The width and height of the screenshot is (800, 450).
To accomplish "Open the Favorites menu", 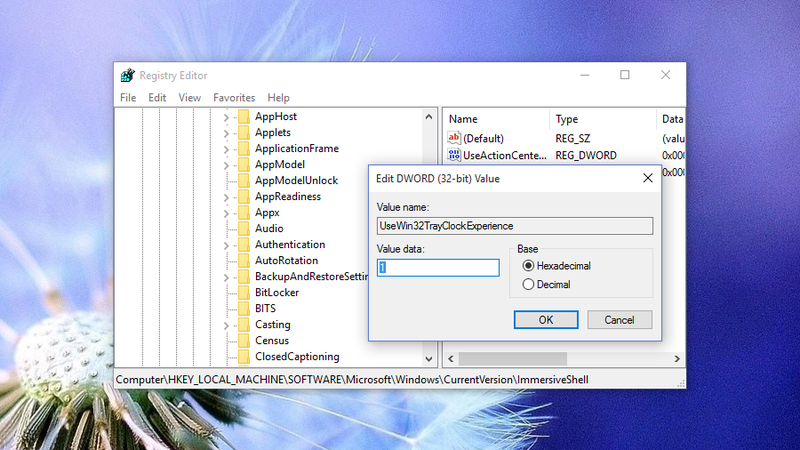I will pyautogui.click(x=234, y=97).
